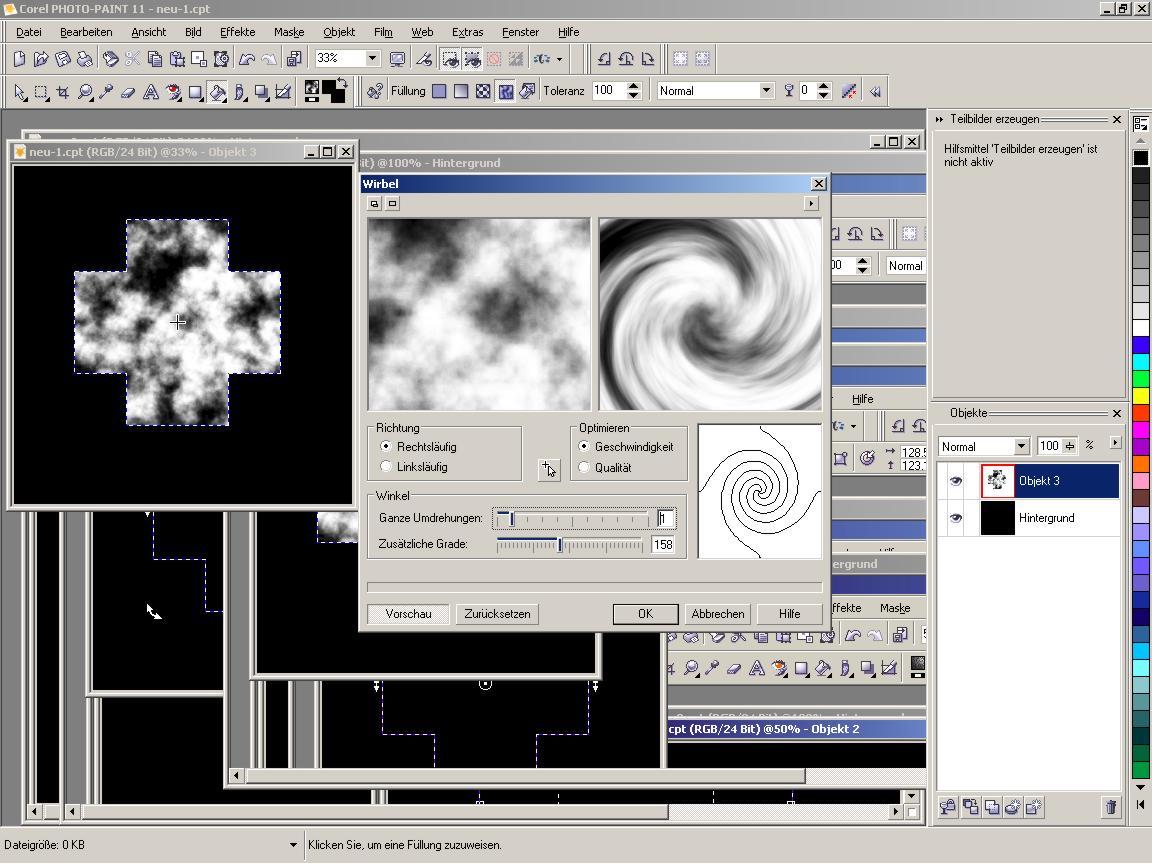Pick the Eraser tool

click(128, 92)
